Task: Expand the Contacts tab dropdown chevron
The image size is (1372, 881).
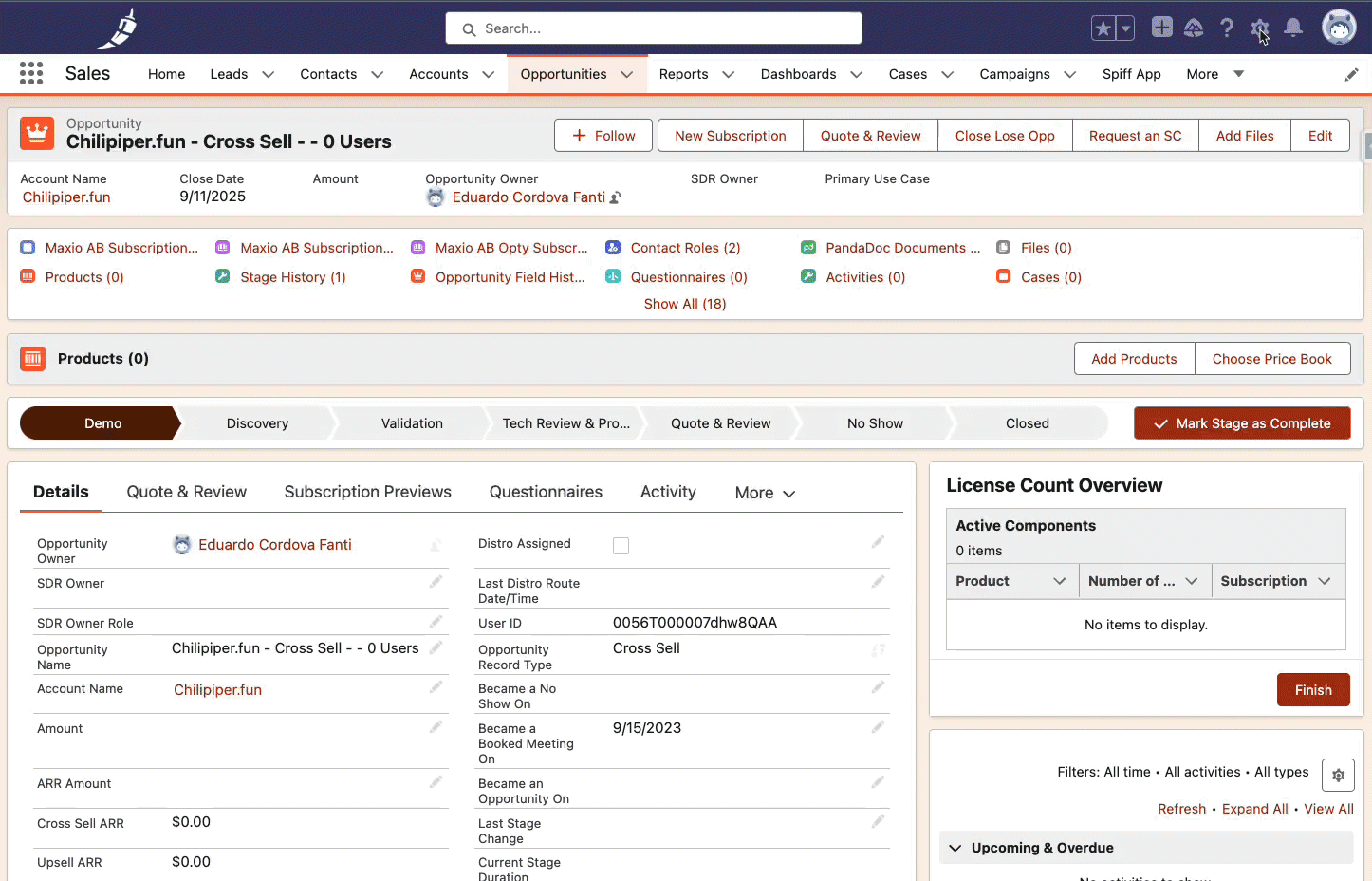Action: (x=378, y=74)
